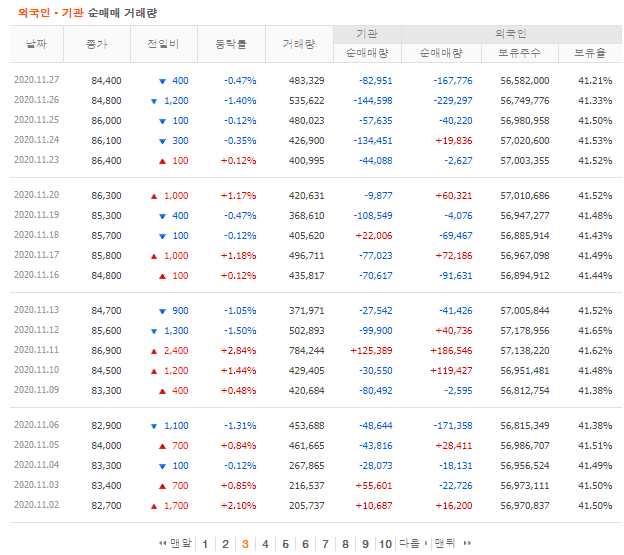Click institution net value -144,598
Screen dimensions: 624x555
[373, 101]
